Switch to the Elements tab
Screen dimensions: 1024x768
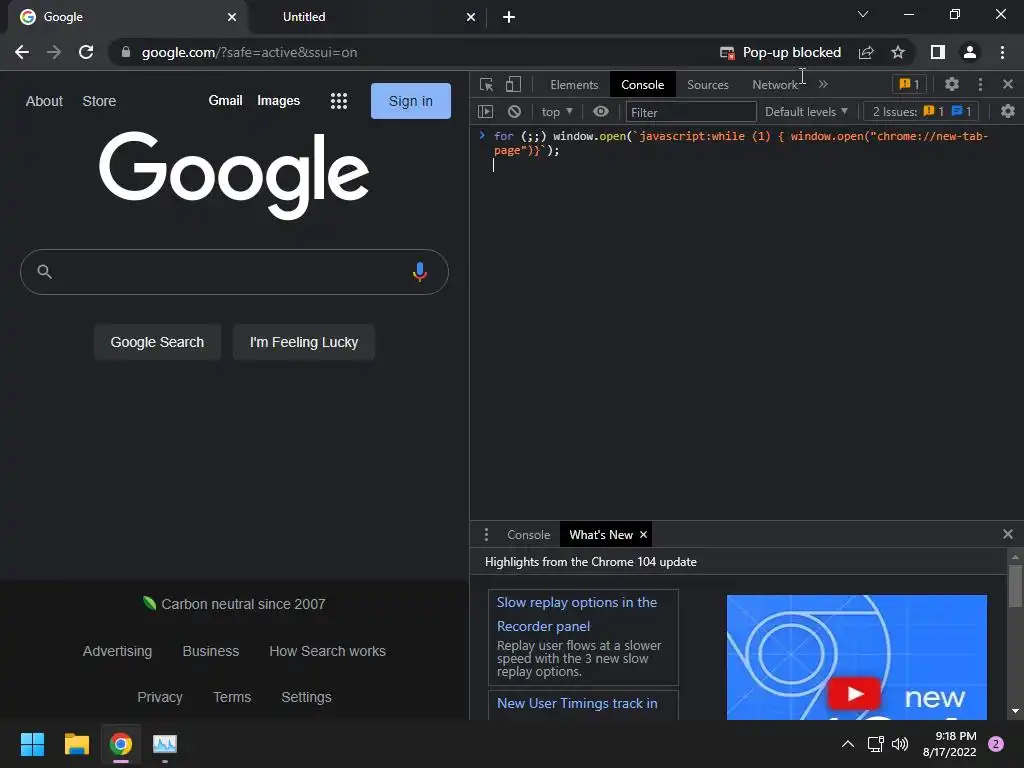point(574,85)
